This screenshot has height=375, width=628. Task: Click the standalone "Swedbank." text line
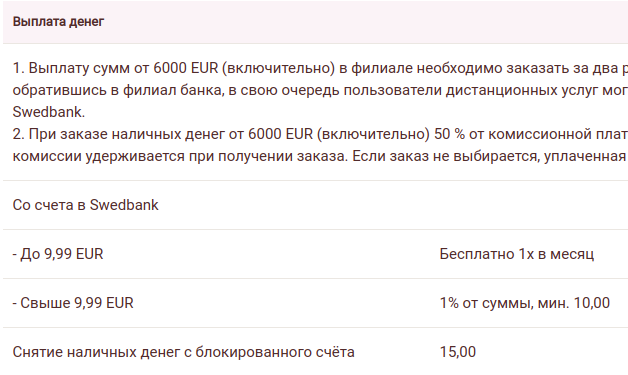pos(49,112)
